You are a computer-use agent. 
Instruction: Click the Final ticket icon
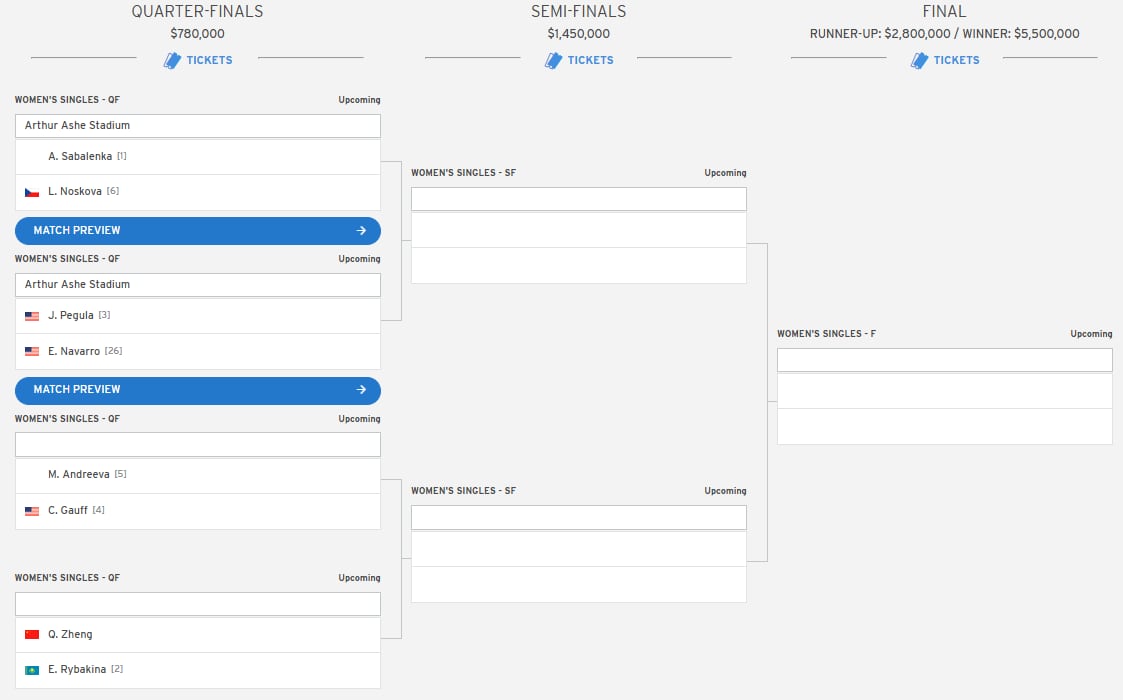(919, 61)
